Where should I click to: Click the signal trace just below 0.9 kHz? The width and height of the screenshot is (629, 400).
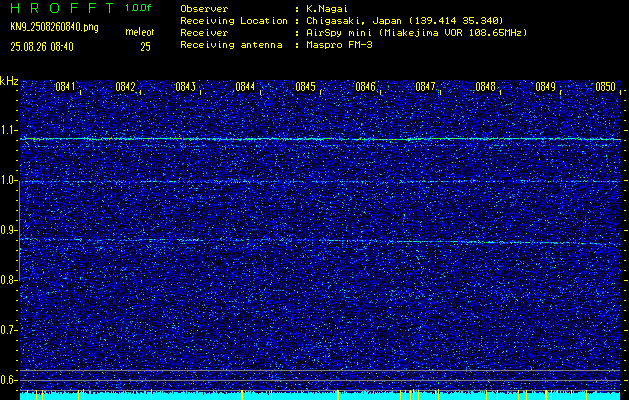point(321,241)
